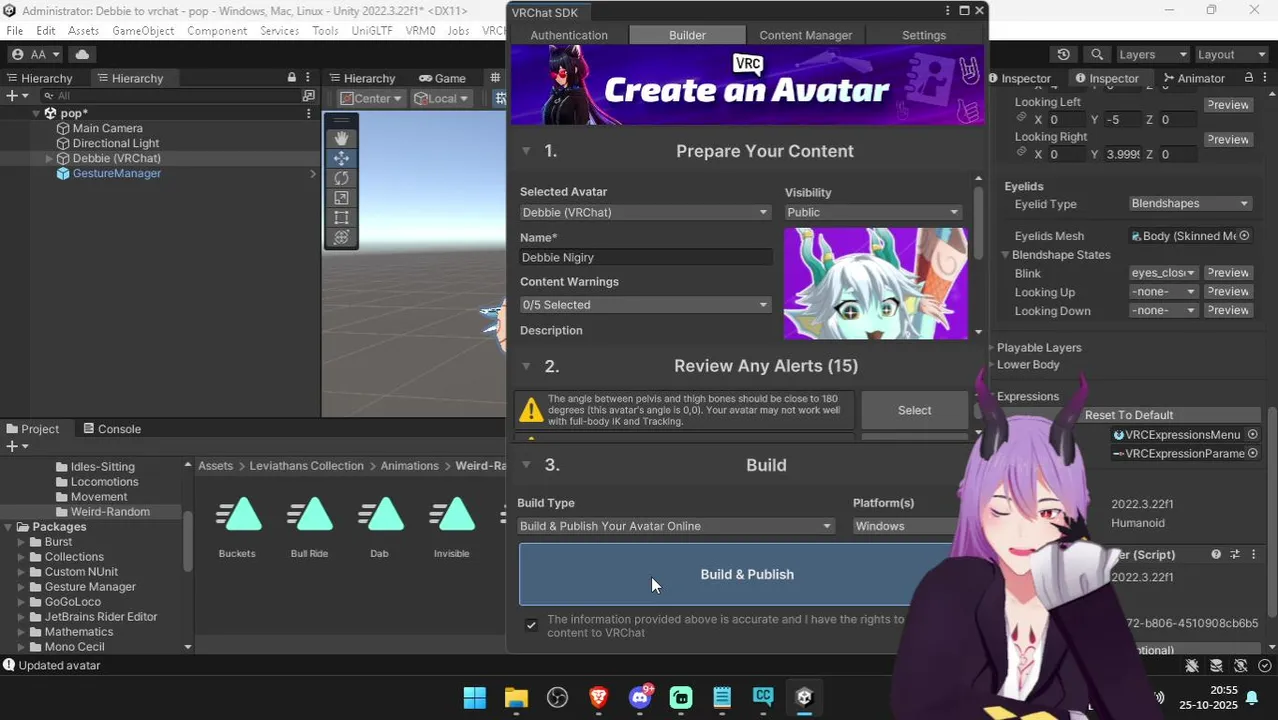Open Hierarchy panel kebab options menu
1278x720 pixels.
point(309,78)
